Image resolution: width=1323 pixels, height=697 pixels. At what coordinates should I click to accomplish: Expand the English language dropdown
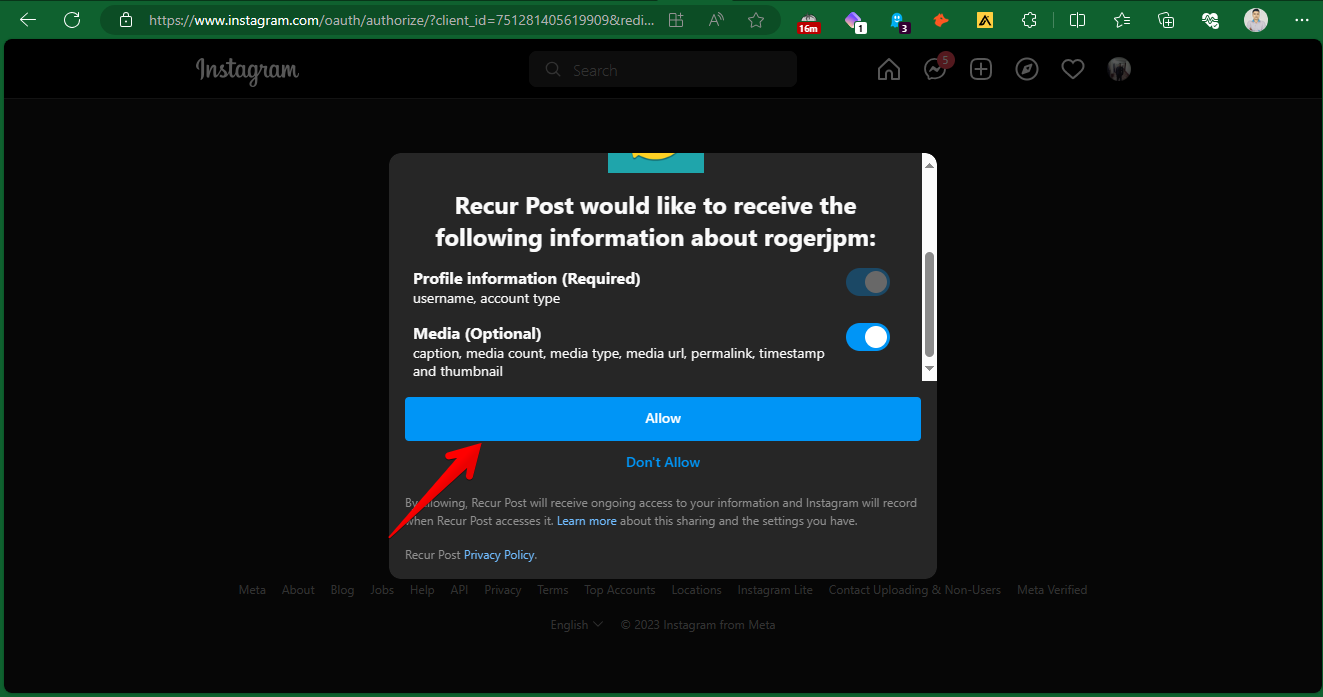coord(577,625)
